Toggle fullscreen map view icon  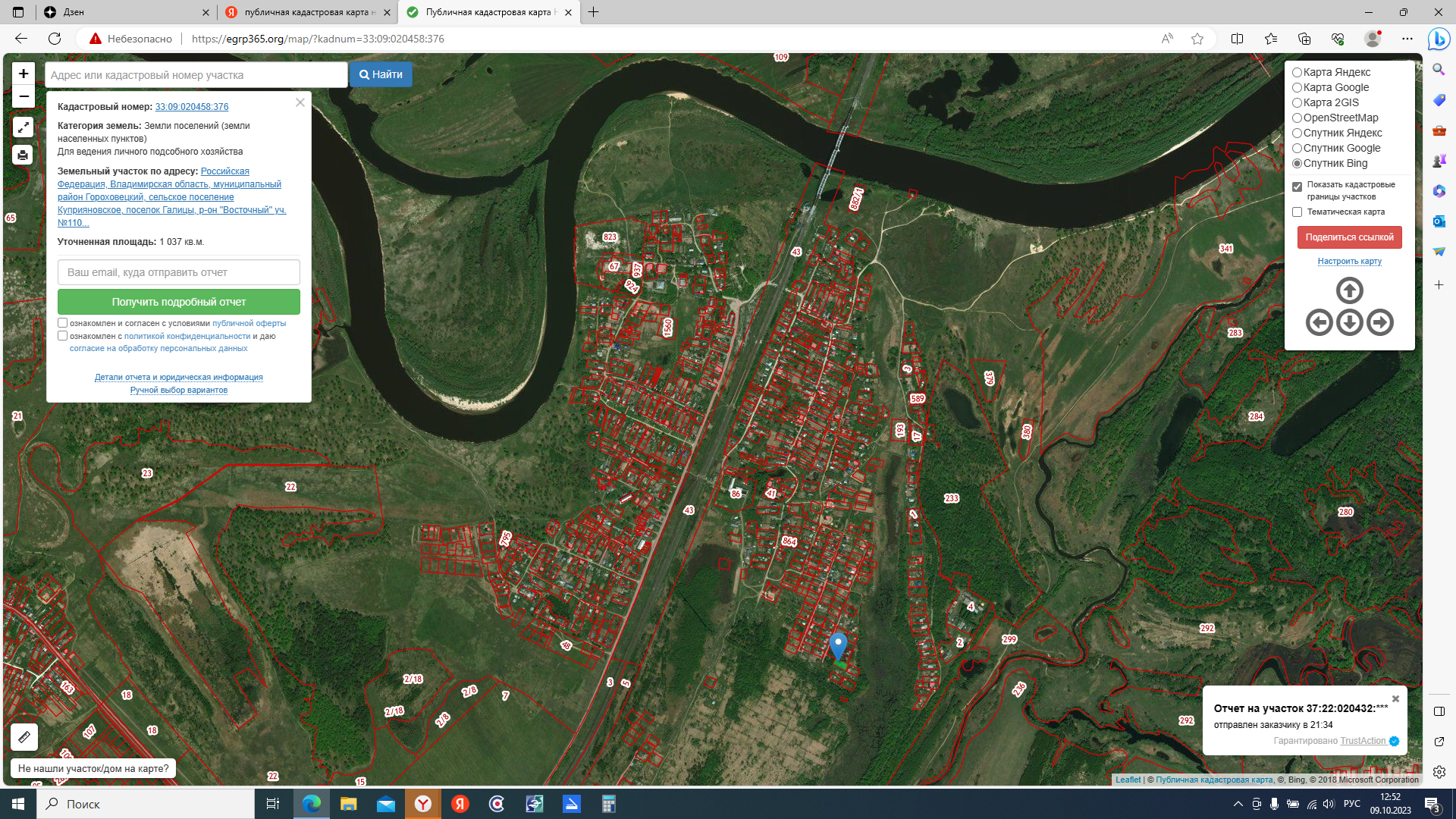pos(23,127)
